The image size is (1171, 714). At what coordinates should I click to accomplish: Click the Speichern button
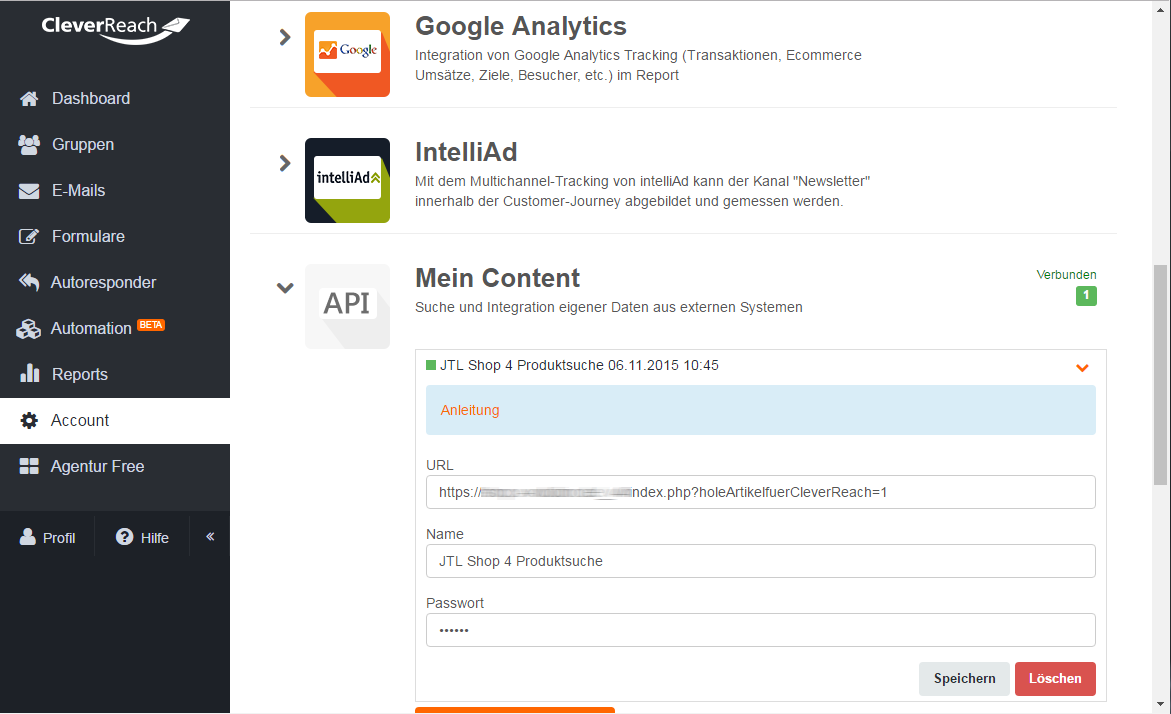(964, 679)
